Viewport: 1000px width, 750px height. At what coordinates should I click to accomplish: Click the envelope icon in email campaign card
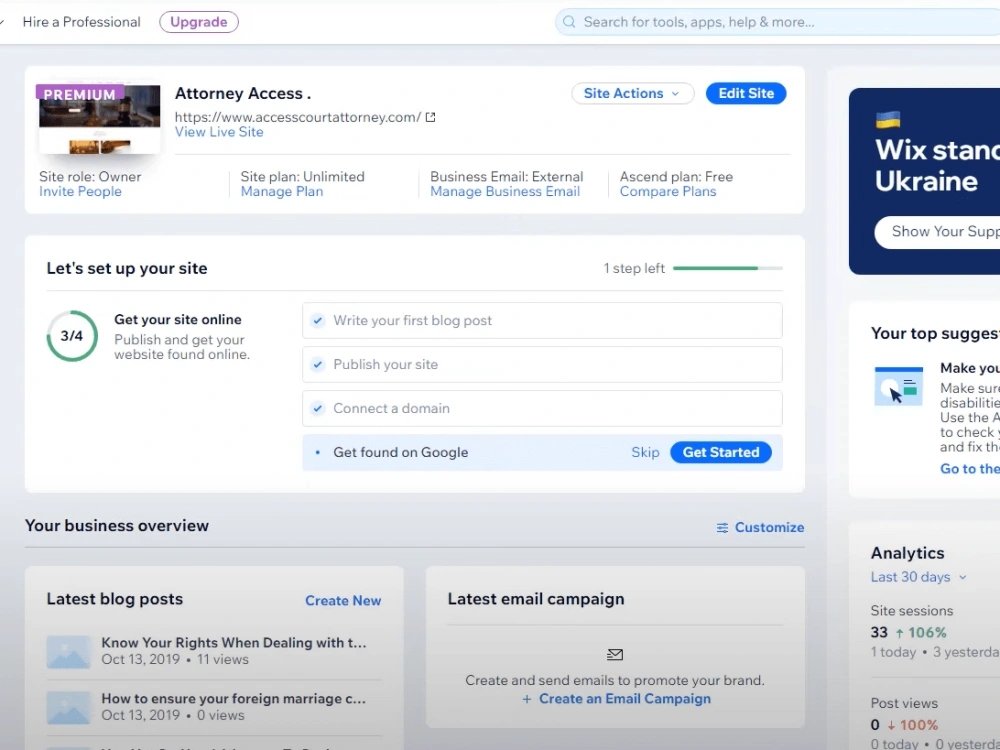tap(615, 654)
